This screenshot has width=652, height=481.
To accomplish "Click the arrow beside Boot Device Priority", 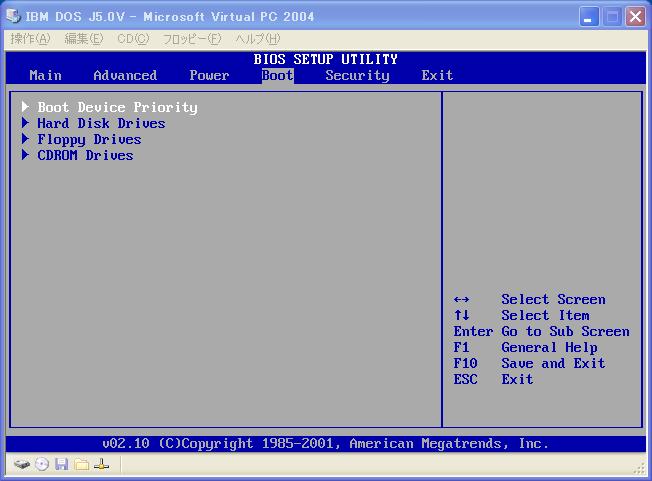I will coord(25,106).
